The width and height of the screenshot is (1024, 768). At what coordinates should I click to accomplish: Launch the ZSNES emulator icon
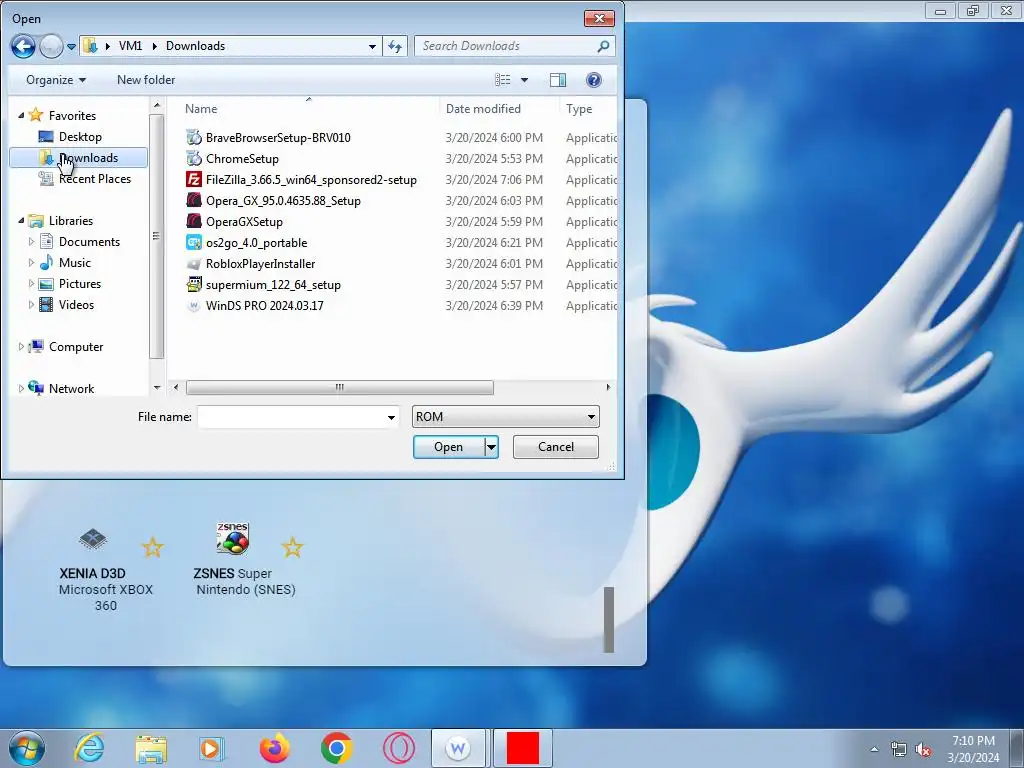pos(232,538)
